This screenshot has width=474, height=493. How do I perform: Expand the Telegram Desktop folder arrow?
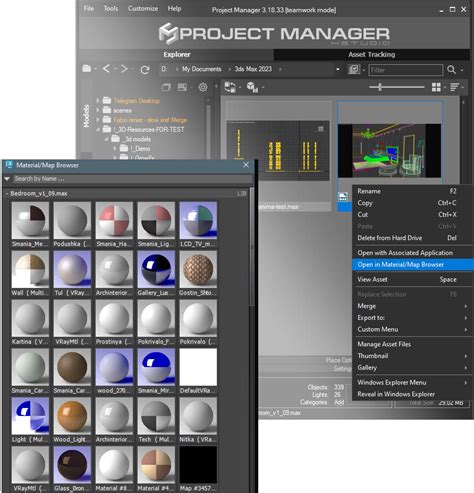coord(98,100)
